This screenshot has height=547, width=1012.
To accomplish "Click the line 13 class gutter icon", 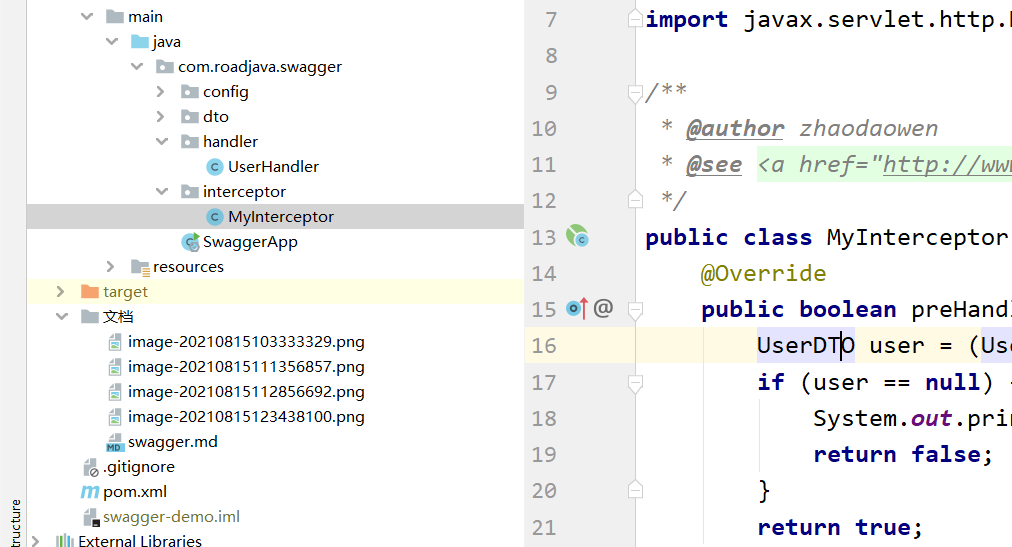I will pos(577,237).
